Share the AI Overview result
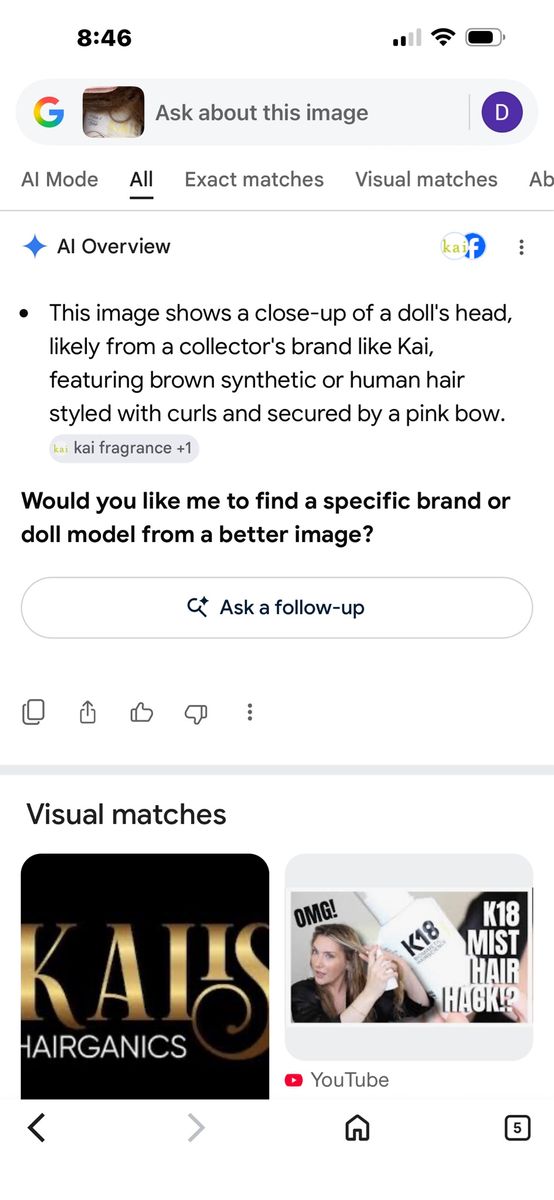The image size is (554, 1200). click(88, 712)
